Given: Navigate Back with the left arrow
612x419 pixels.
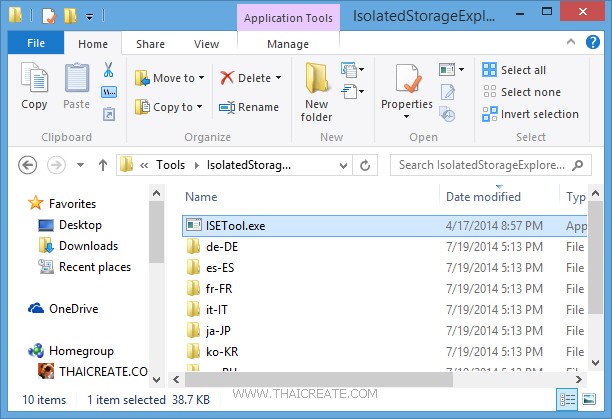Looking at the screenshot, I should (27, 165).
